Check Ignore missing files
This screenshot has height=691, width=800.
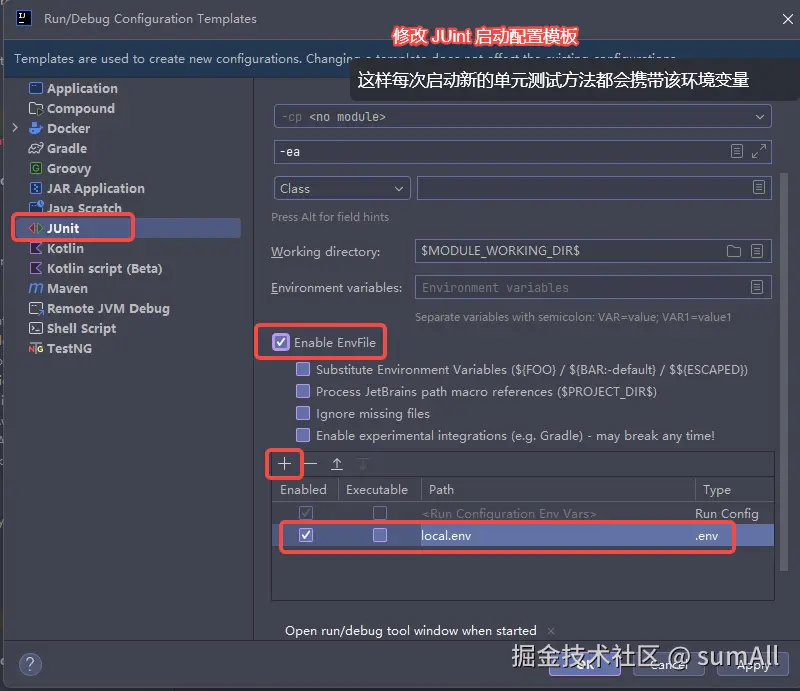click(303, 413)
